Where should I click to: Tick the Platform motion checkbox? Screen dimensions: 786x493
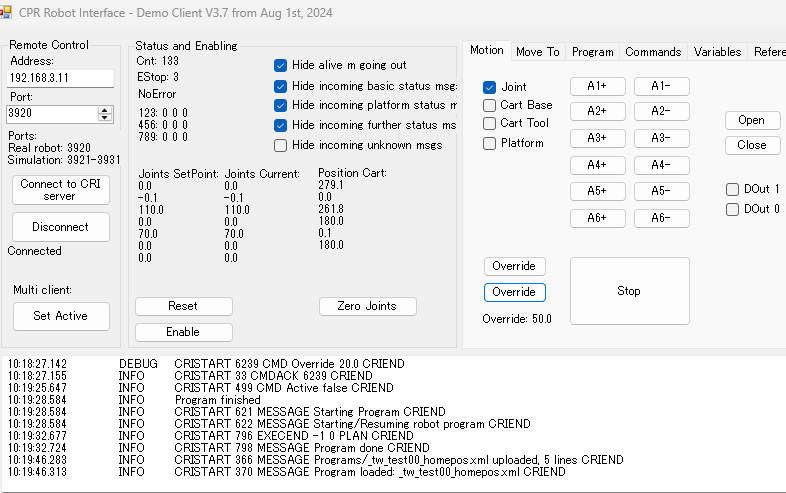[490, 143]
